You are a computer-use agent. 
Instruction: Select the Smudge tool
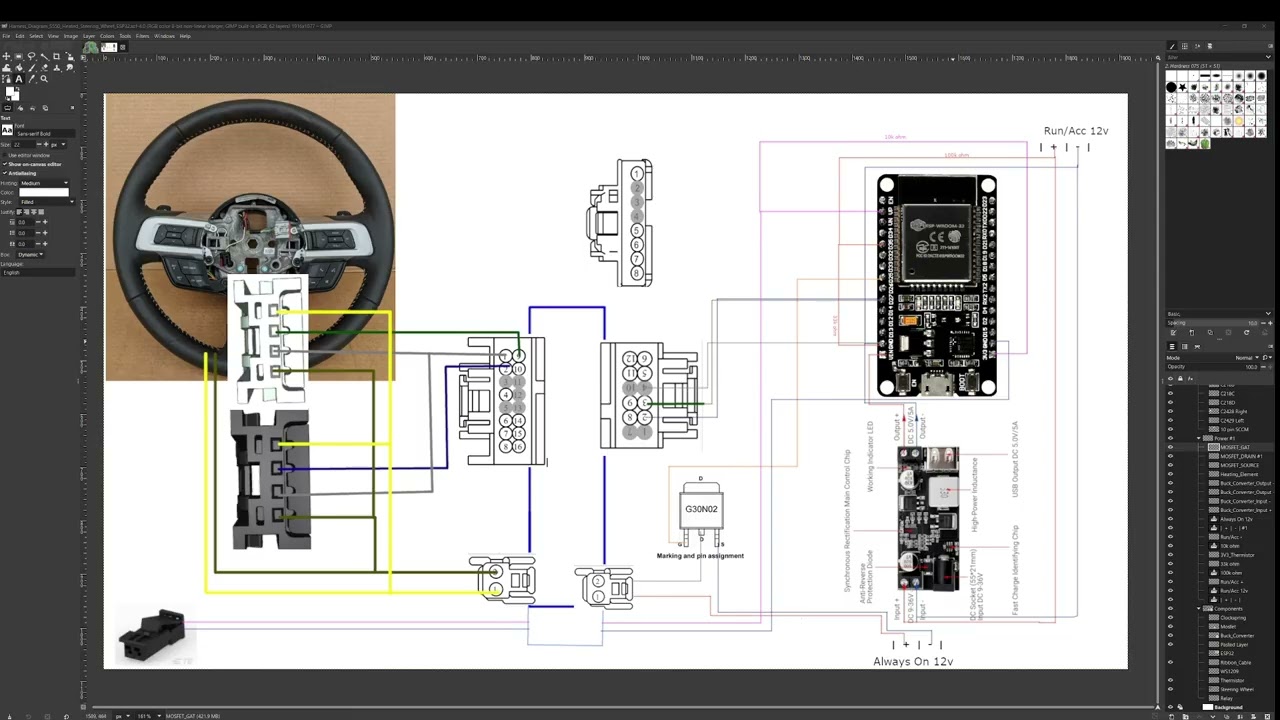[x=69, y=68]
